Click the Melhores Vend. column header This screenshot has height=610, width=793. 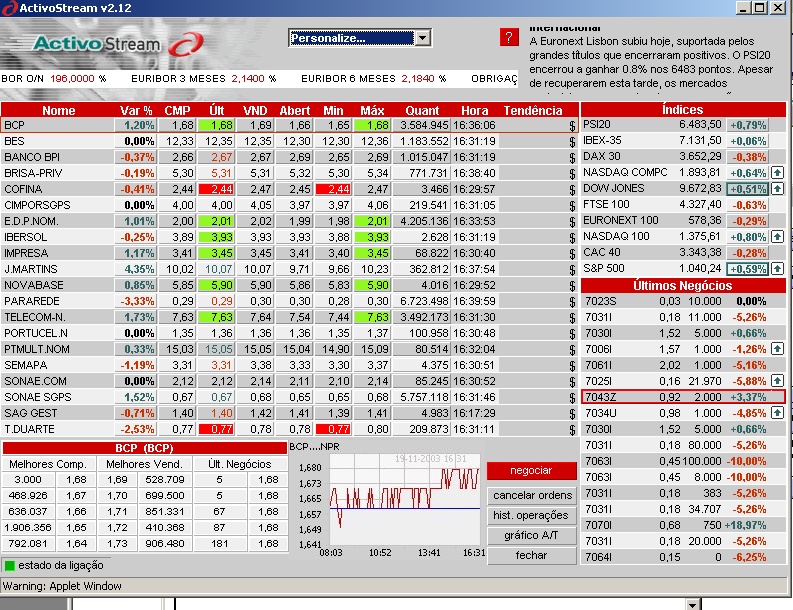(144, 464)
